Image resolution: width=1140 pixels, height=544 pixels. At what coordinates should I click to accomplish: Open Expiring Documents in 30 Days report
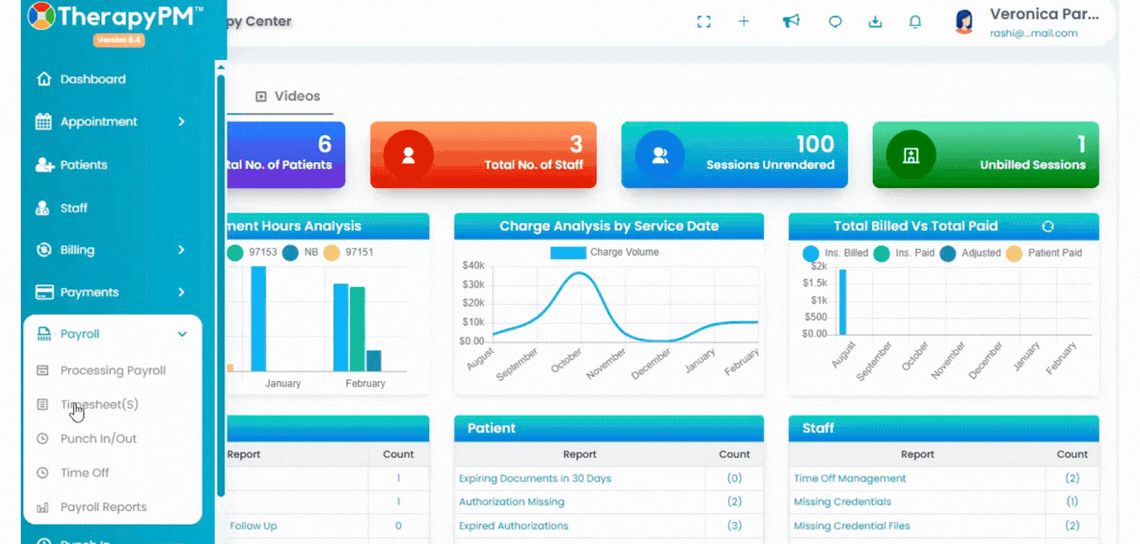[x=535, y=479]
